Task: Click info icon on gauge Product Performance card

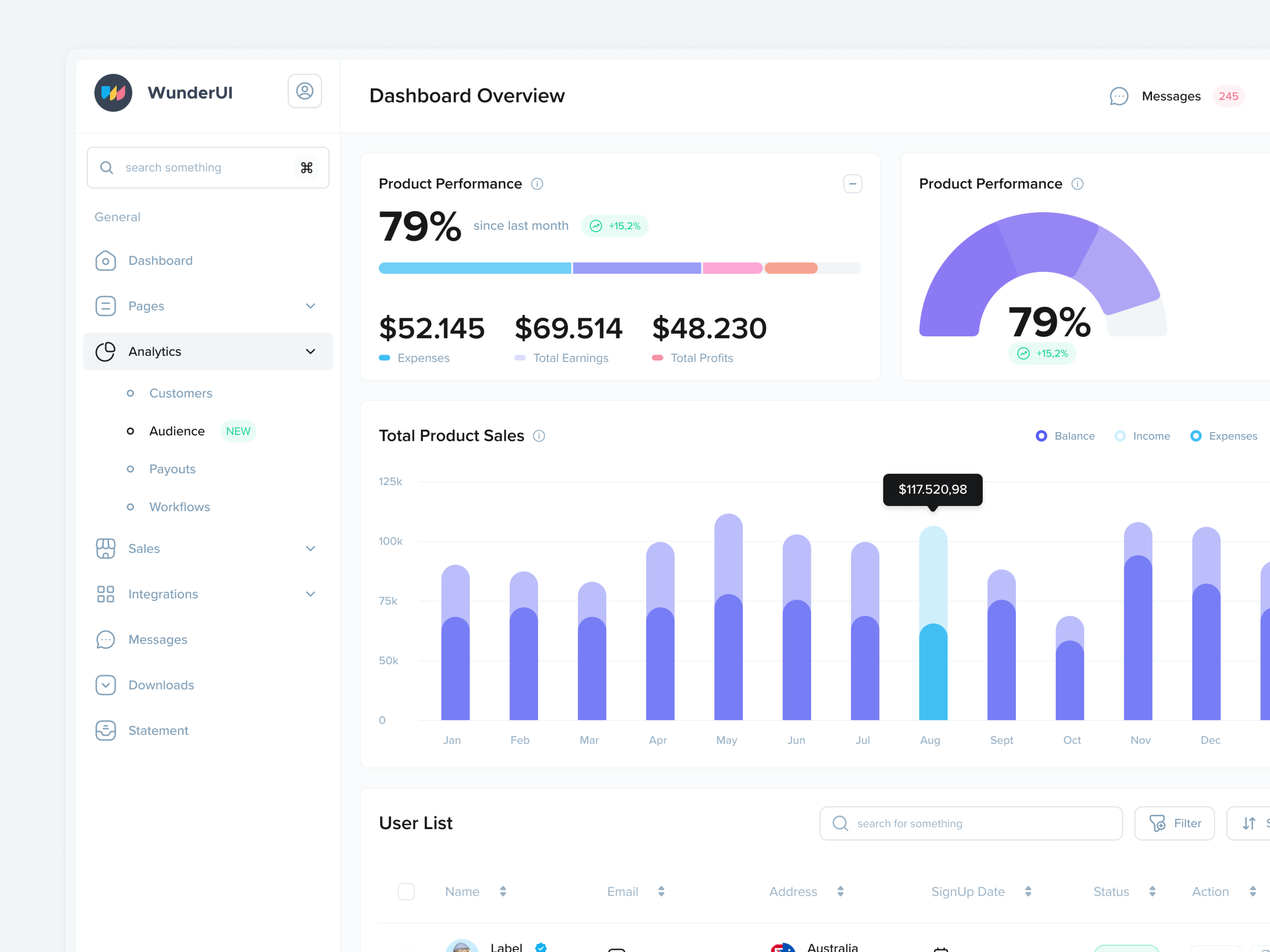Action: (x=1078, y=184)
